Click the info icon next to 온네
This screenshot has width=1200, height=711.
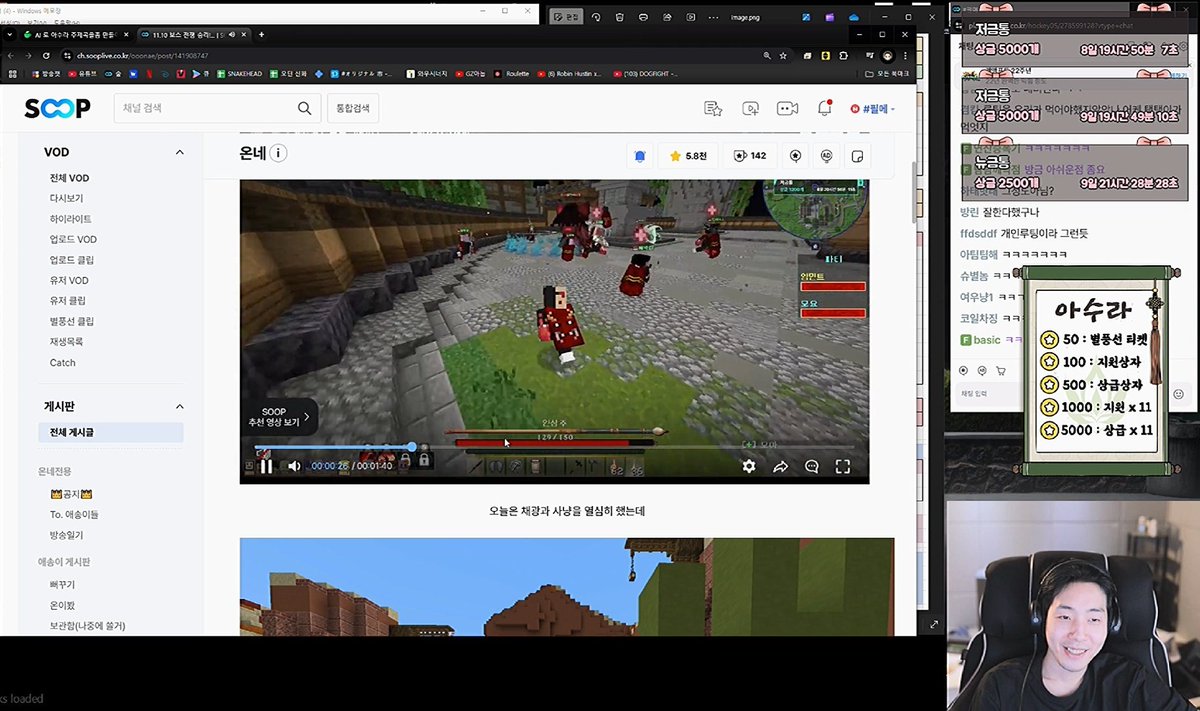(x=279, y=154)
